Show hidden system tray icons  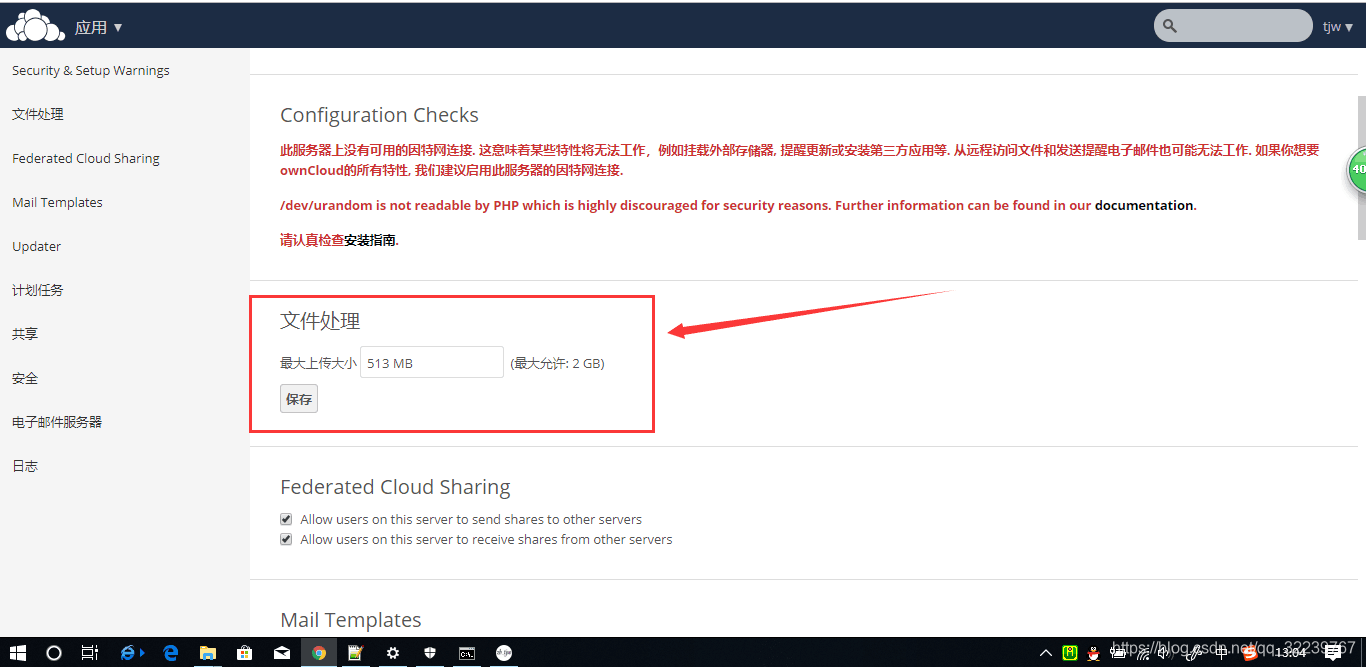1046,653
